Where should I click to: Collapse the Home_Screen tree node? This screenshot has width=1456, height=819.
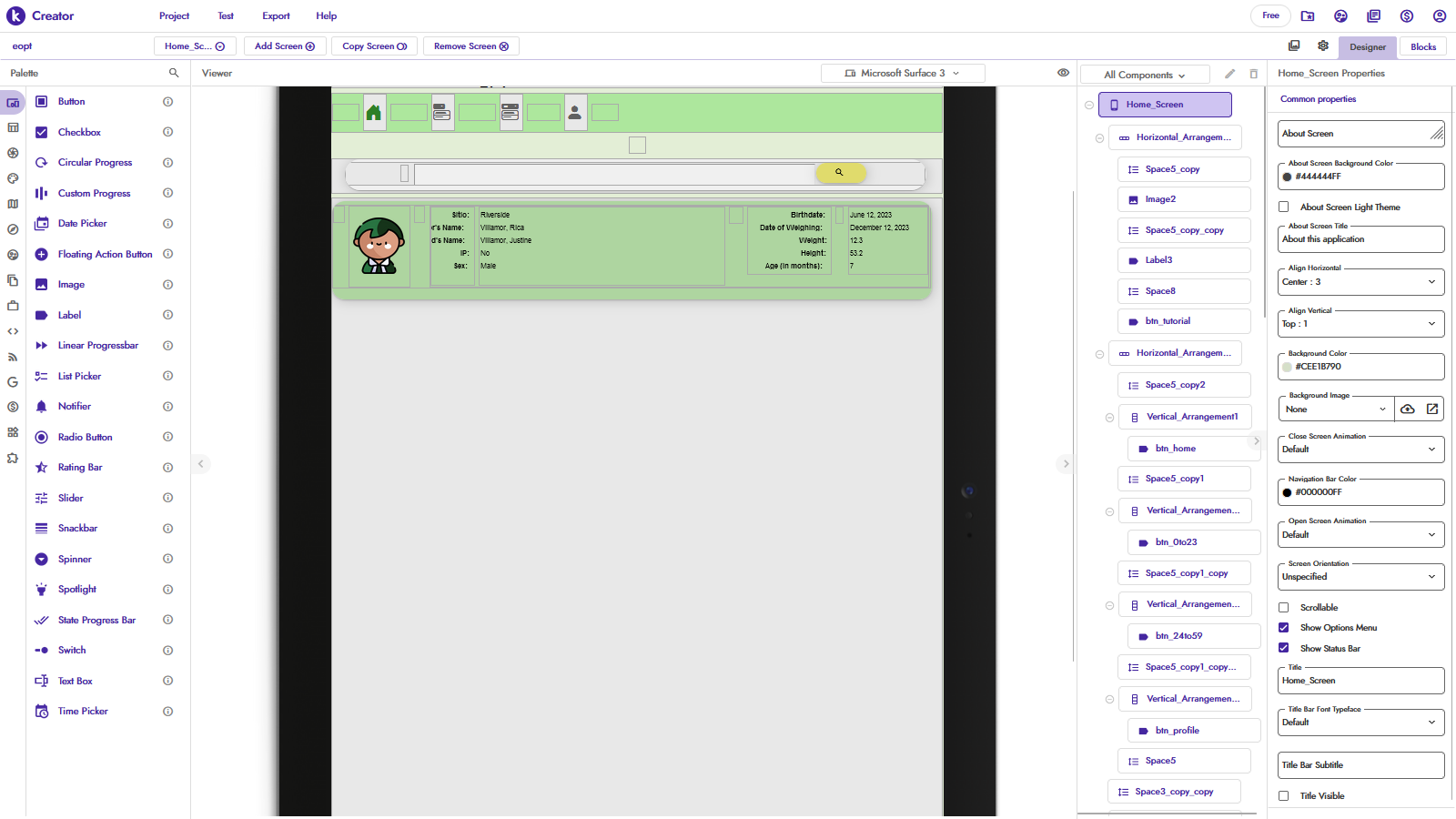(x=1089, y=106)
